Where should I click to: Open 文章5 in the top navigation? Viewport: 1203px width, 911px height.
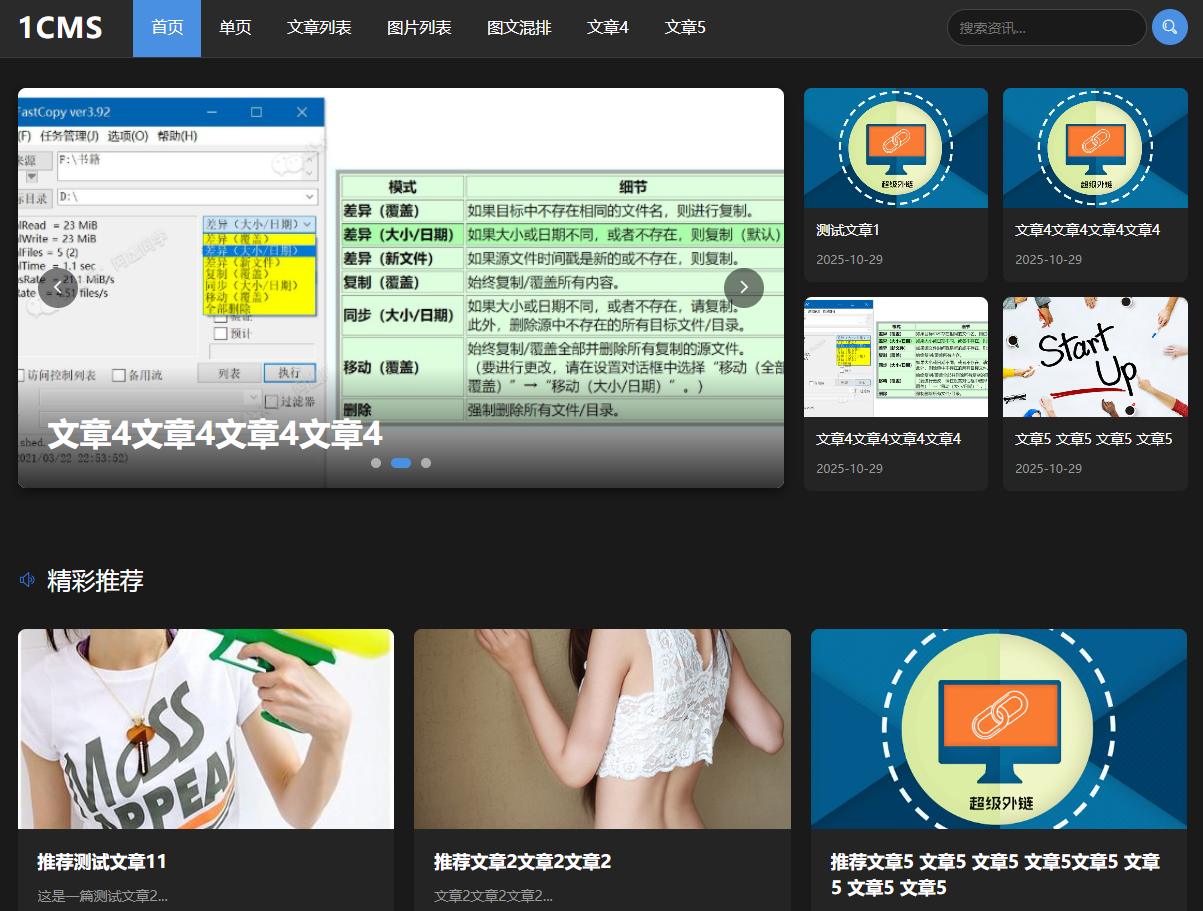685,28
